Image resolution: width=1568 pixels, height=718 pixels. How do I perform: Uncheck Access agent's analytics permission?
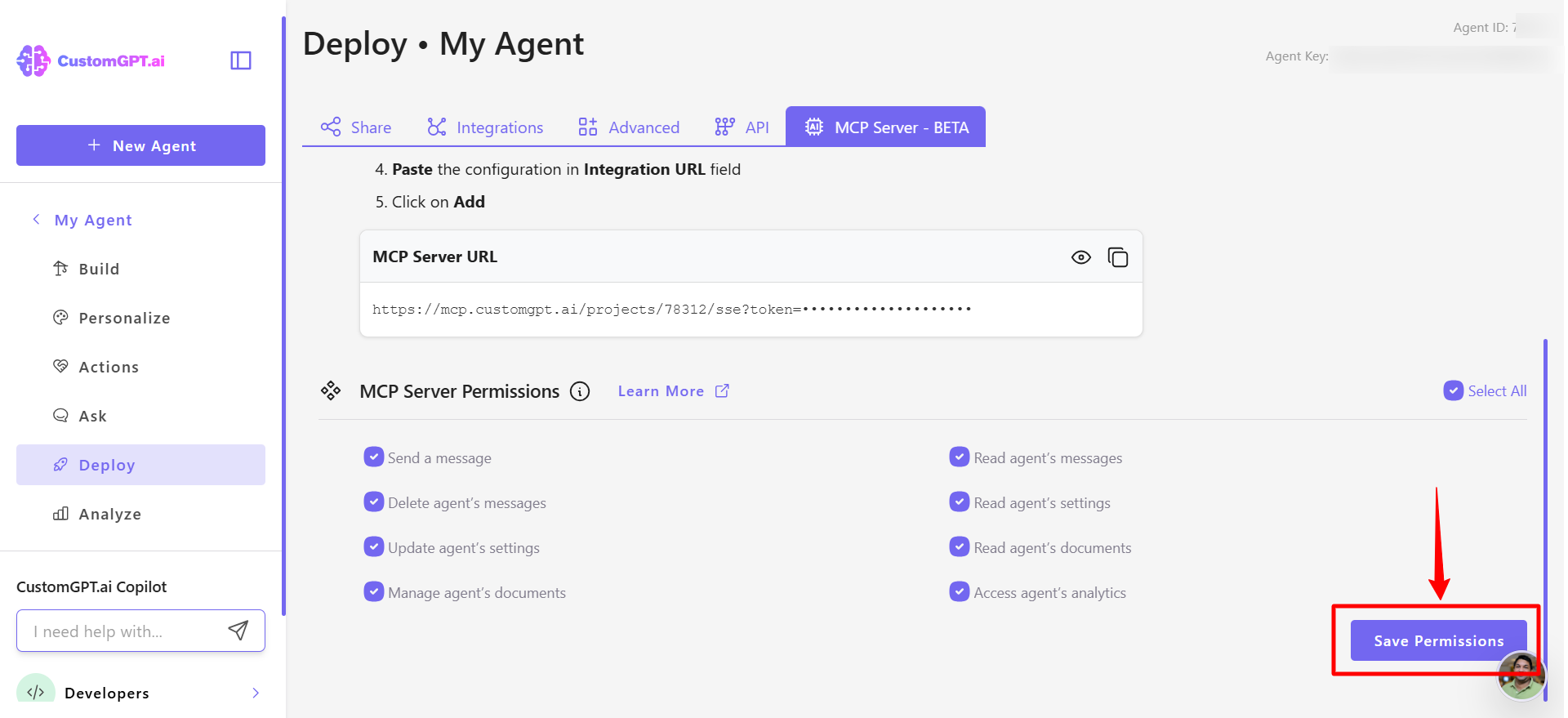960,591
